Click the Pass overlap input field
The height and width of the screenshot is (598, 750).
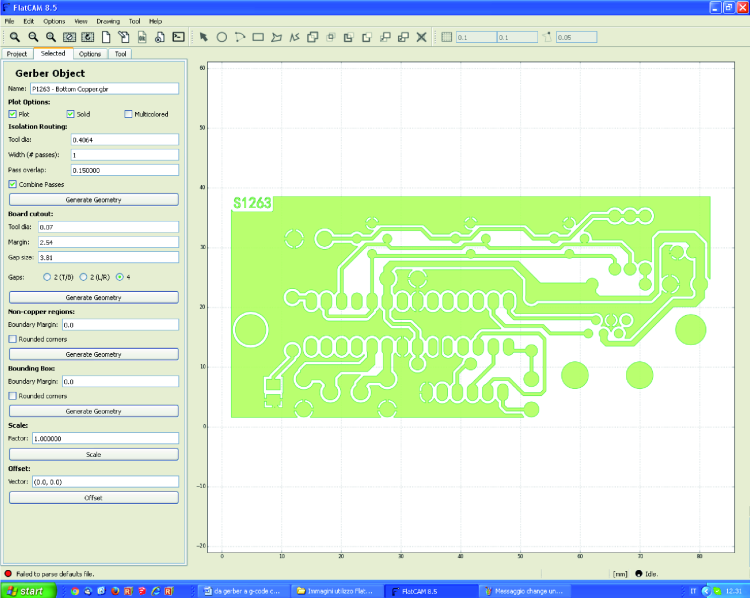[125, 170]
